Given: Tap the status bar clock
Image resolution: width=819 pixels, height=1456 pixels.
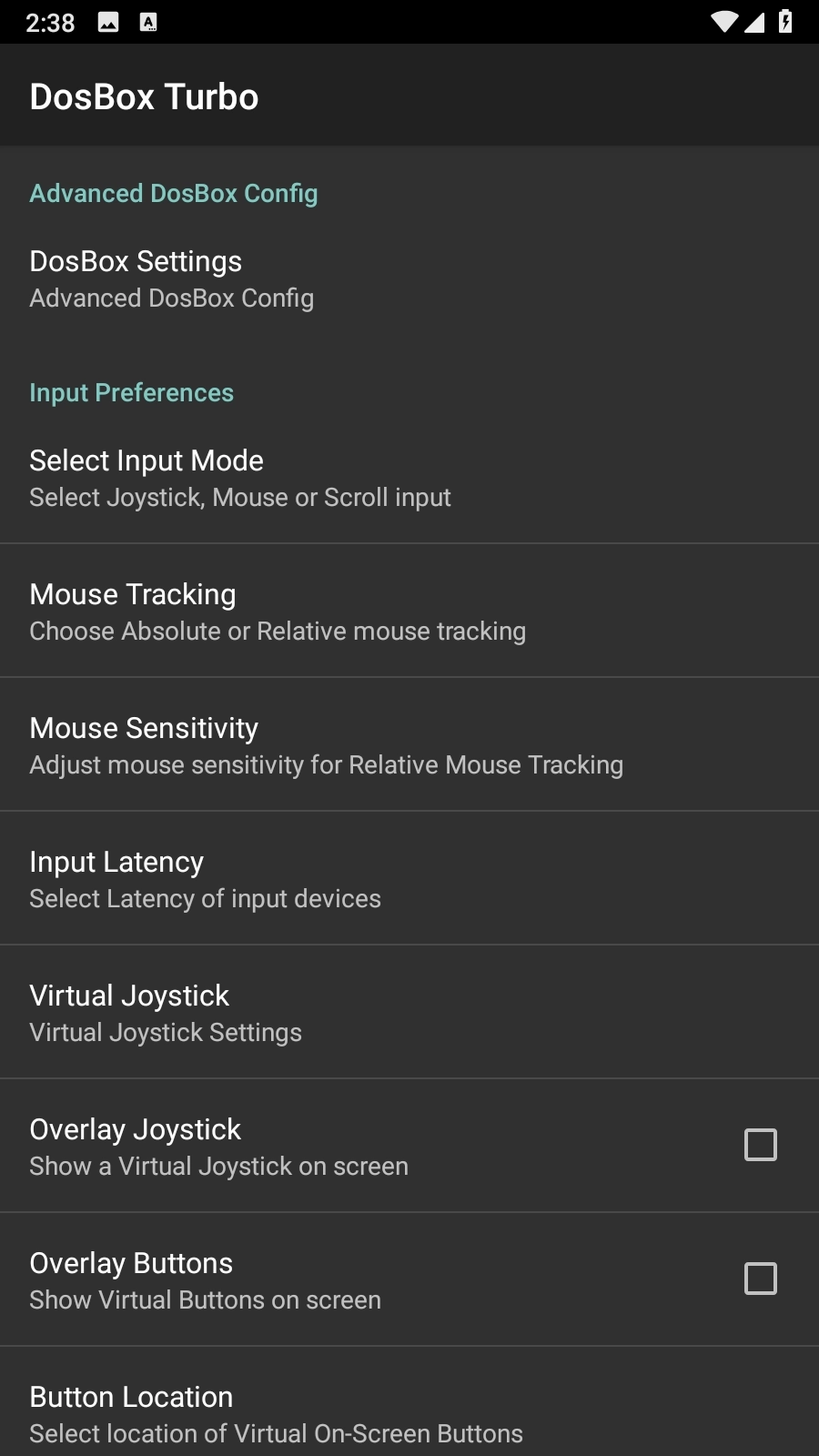Looking at the screenshot, I should click(50, 23).
